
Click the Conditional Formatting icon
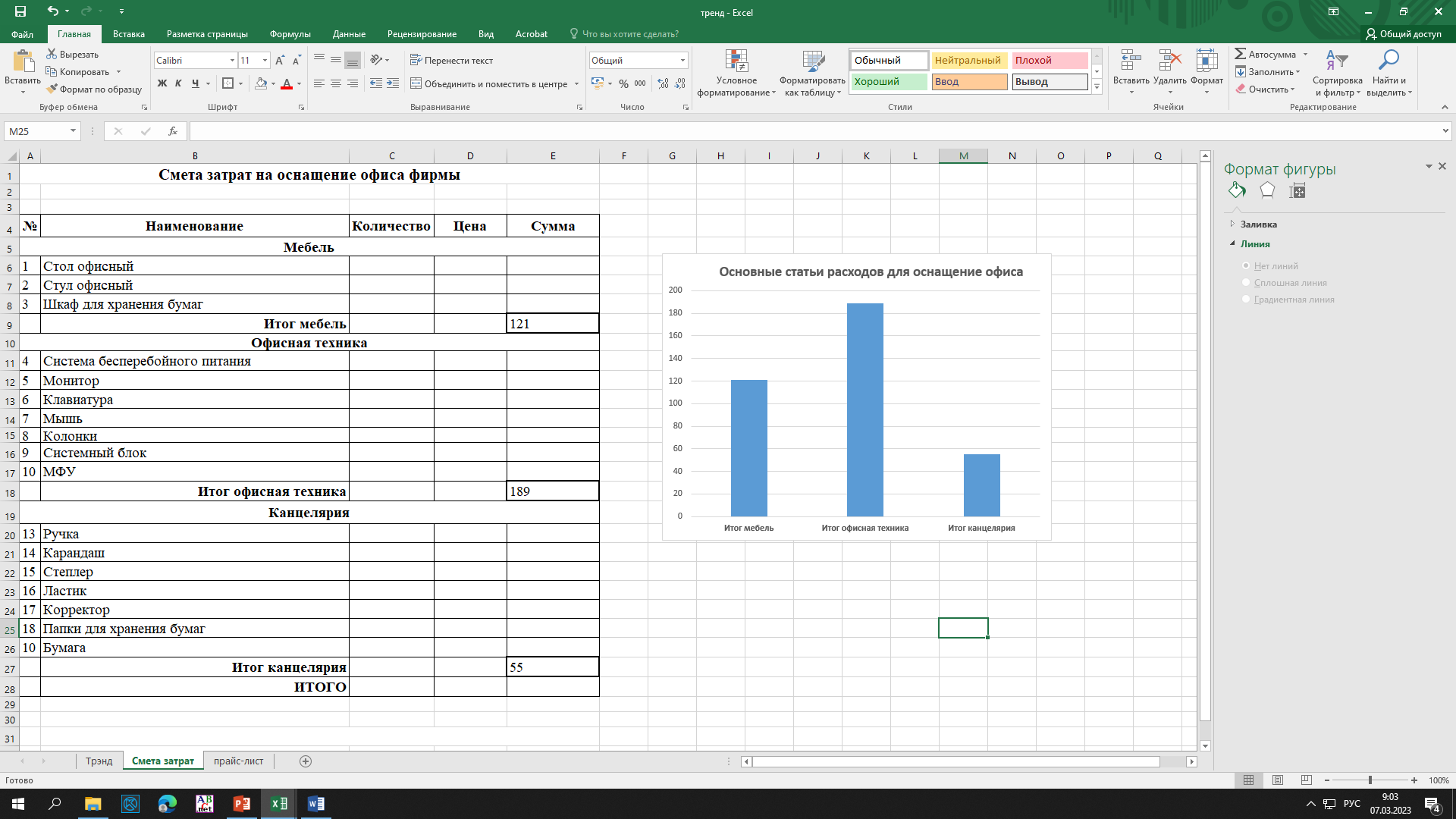tap(736, 62)
